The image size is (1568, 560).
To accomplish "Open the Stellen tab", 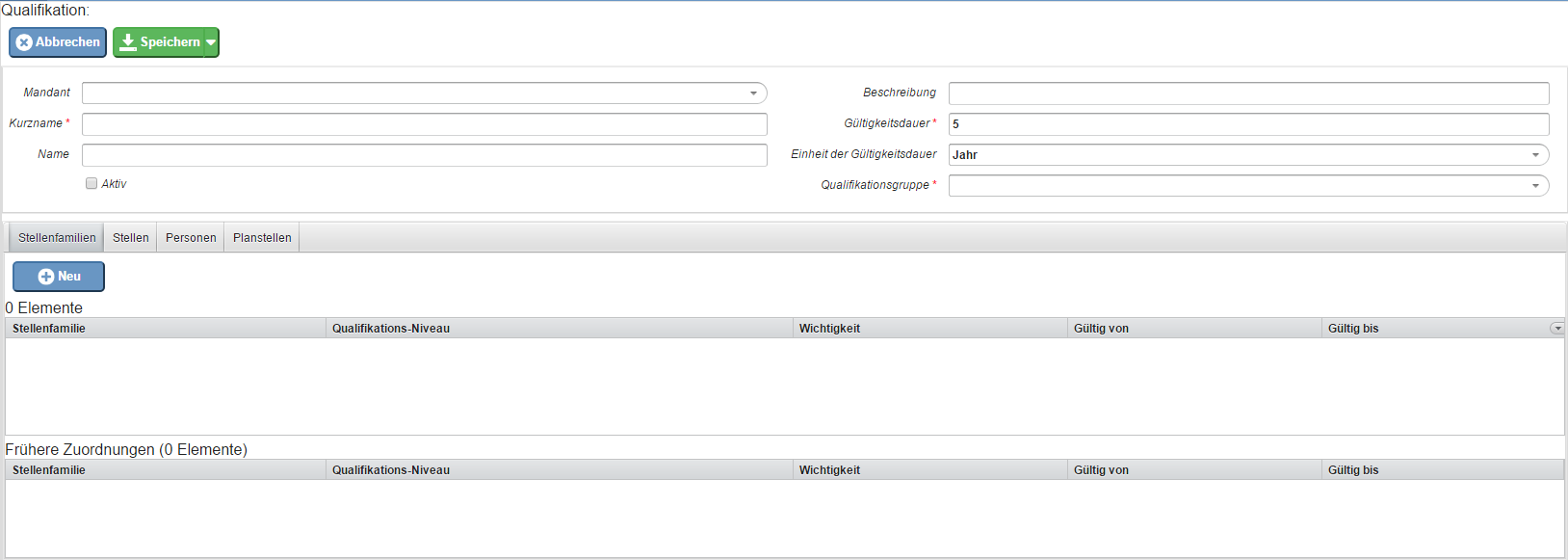I will pos(131,238).
